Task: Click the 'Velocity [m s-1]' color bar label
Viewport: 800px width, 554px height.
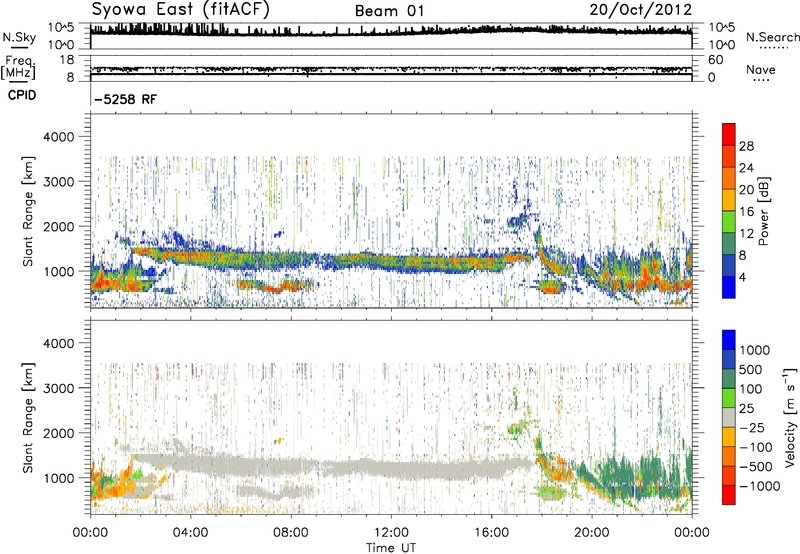Action: [791, 417]
